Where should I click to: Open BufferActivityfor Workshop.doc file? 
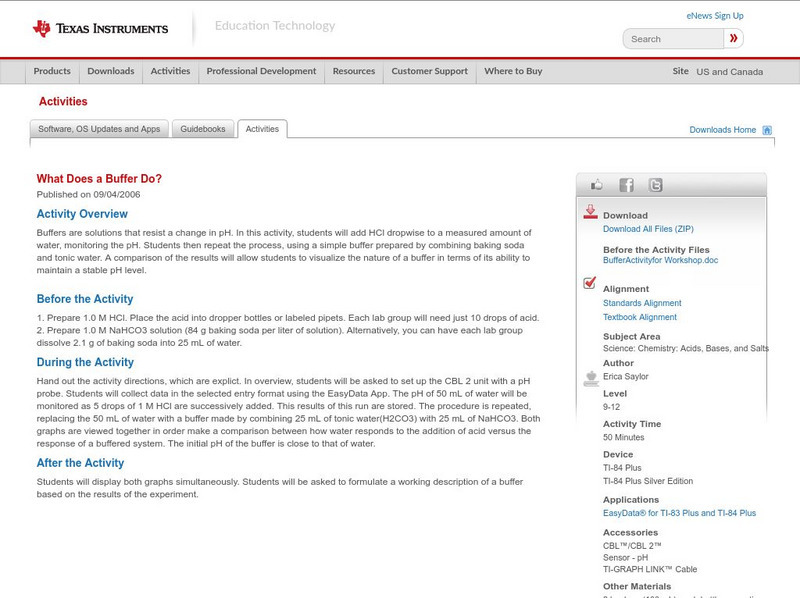click(x=660, y=260)
